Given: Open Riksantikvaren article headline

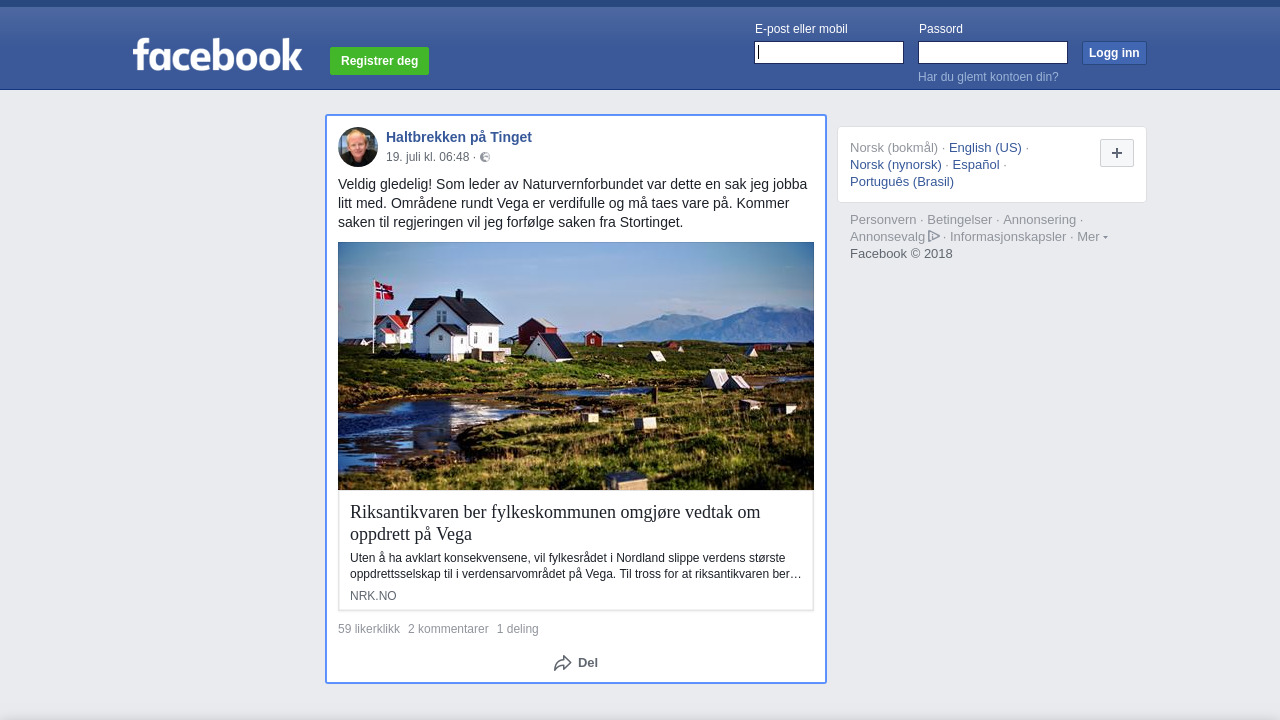Looking at the screenshot, I should tap(555, 523).
